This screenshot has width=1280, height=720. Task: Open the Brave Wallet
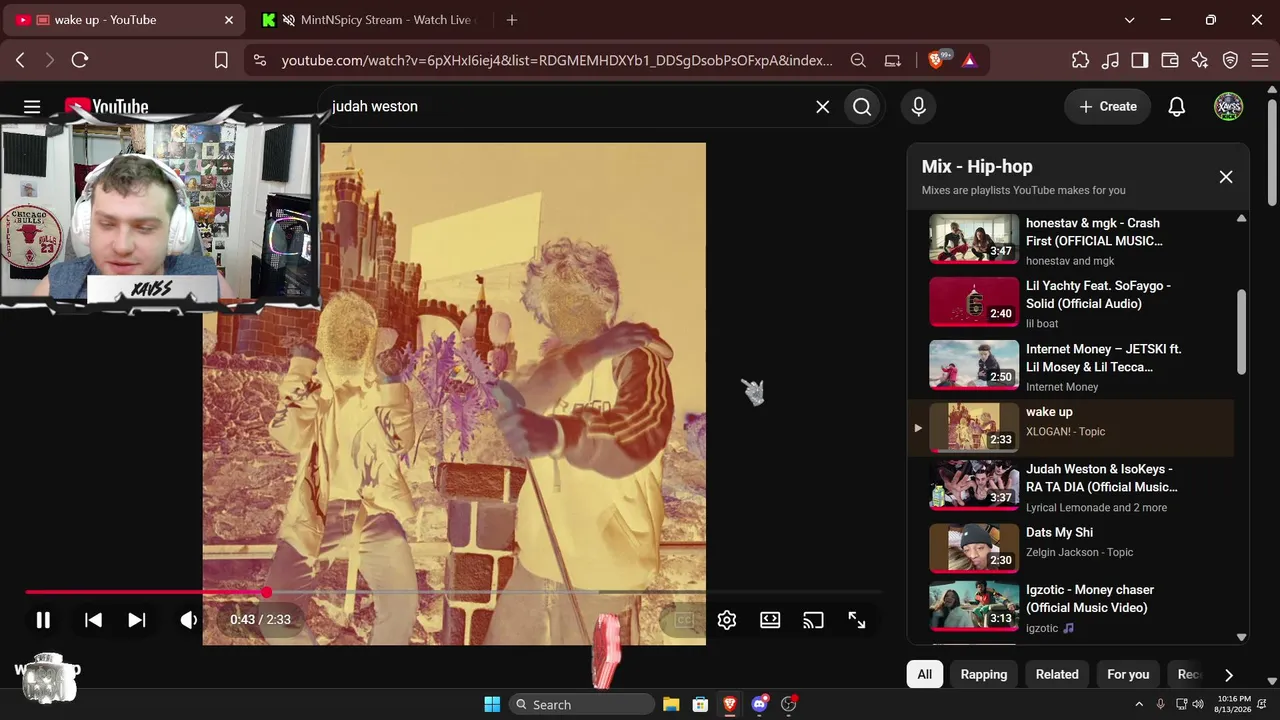tap(1170, 60)
